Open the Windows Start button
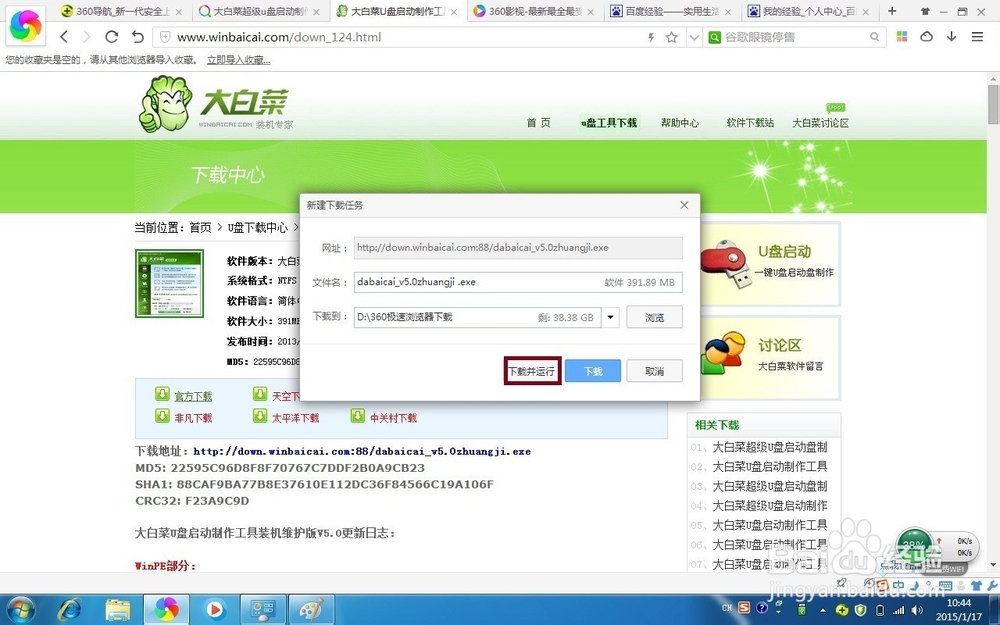Viewport: 1000px width, 625px height. coord(21,610)
